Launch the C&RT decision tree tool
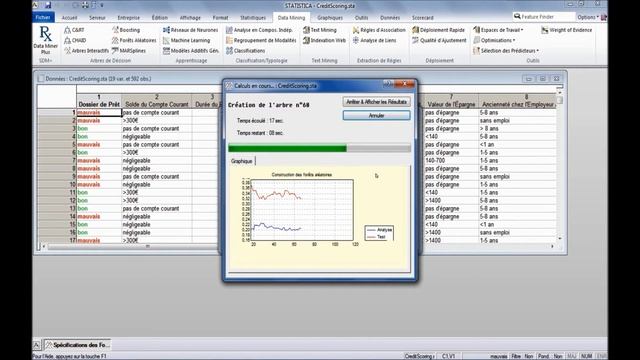640x360 pixels. (74, 30)
